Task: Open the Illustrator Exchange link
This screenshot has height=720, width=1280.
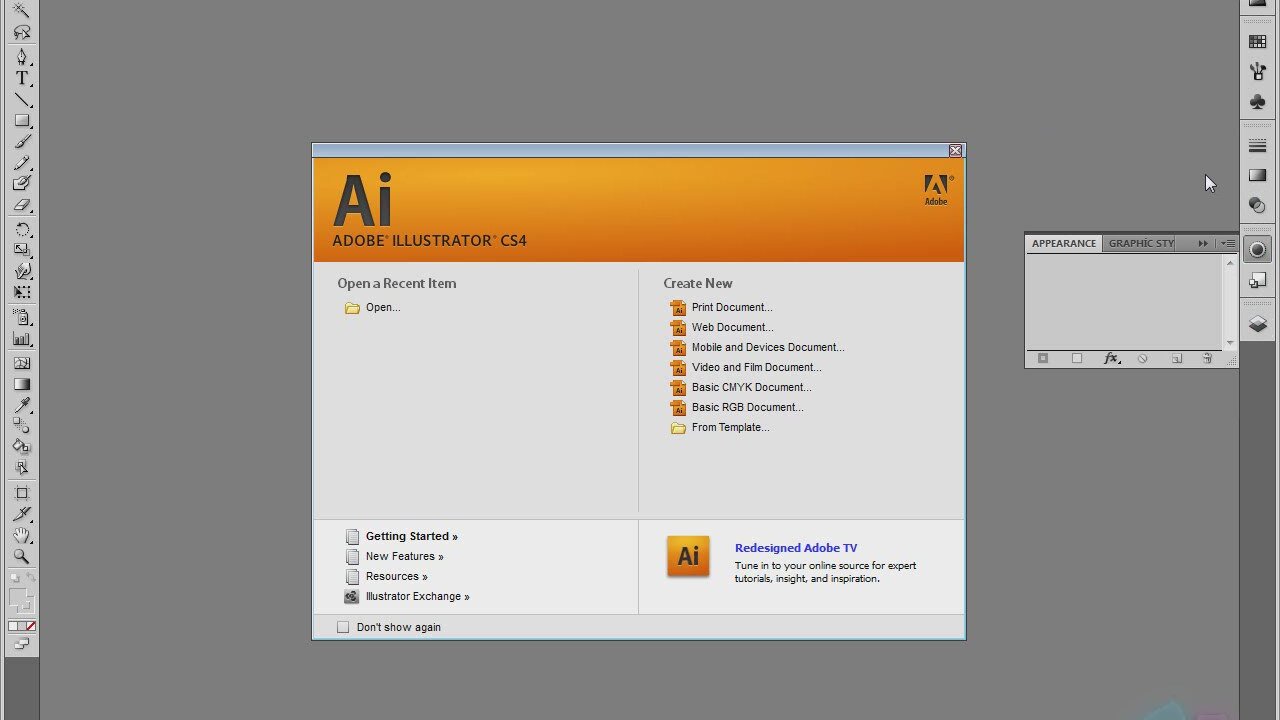Action: (407, 596)
